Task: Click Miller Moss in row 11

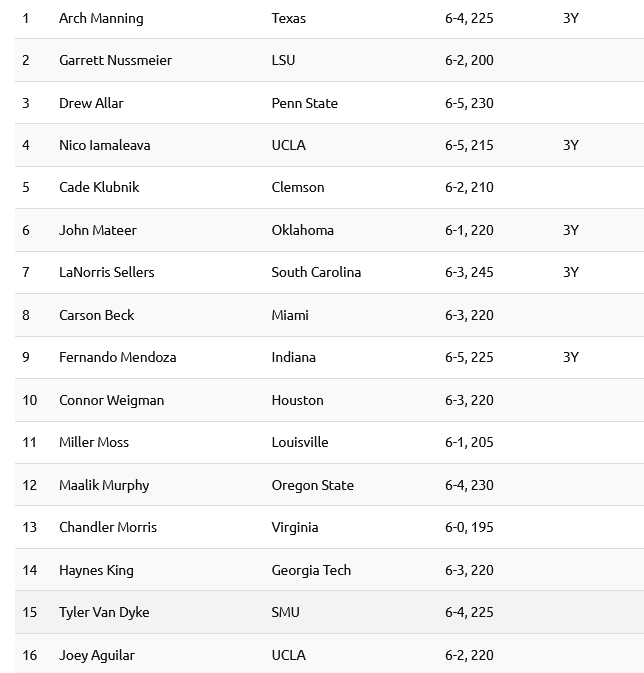Action: (94, 442)
